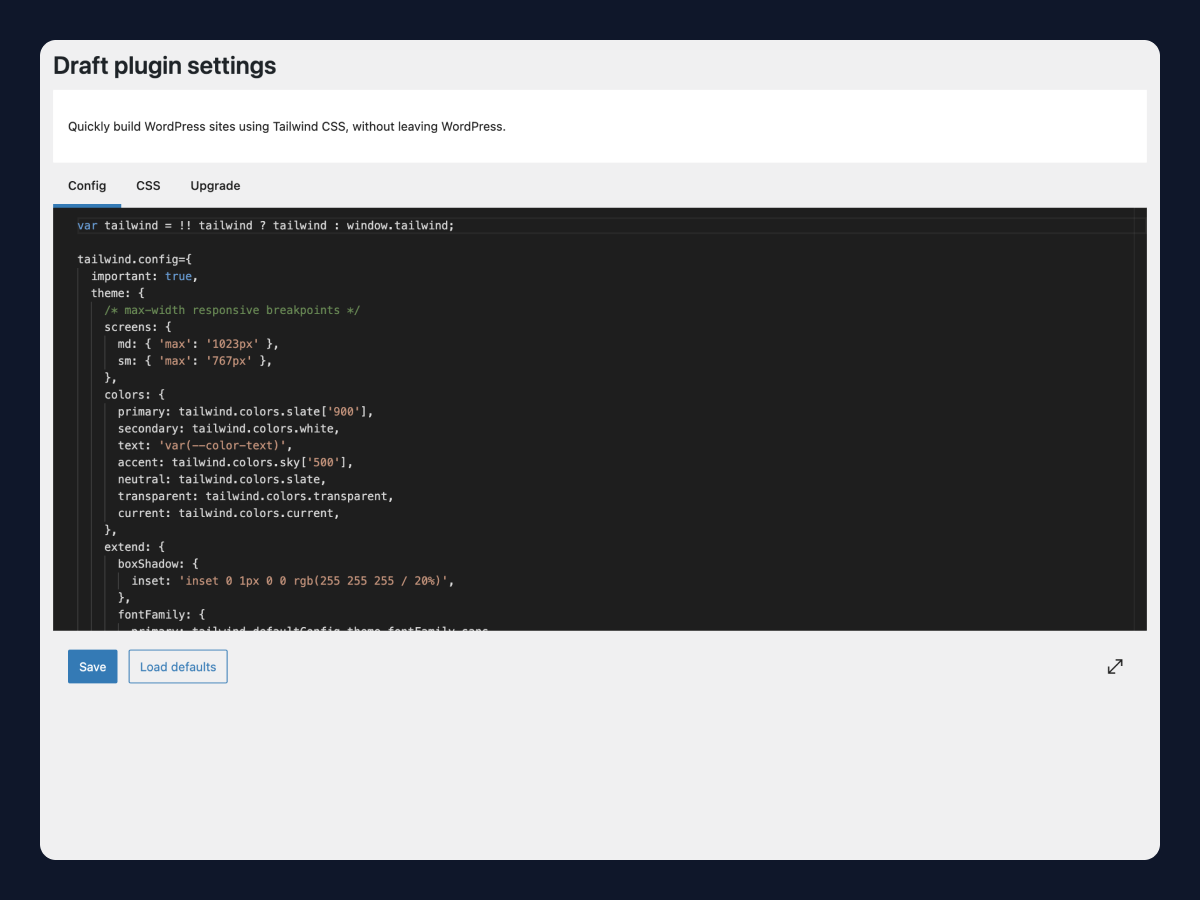Click the 'boxShadow: {' line
The height and width of the screenshot is (900, 1200).
[x=158, y=565]
